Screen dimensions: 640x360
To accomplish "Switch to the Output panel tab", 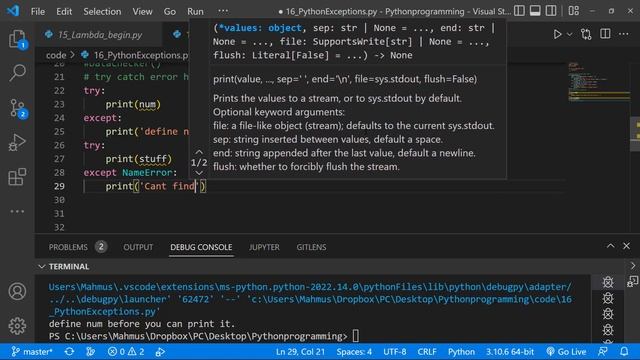I will [x=138, y=247].
